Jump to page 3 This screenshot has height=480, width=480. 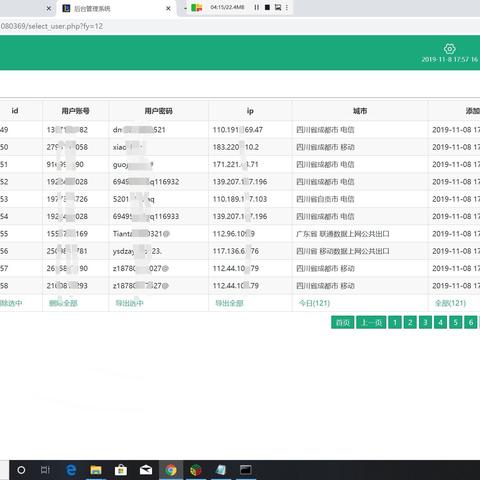click(x=425, y=322)
